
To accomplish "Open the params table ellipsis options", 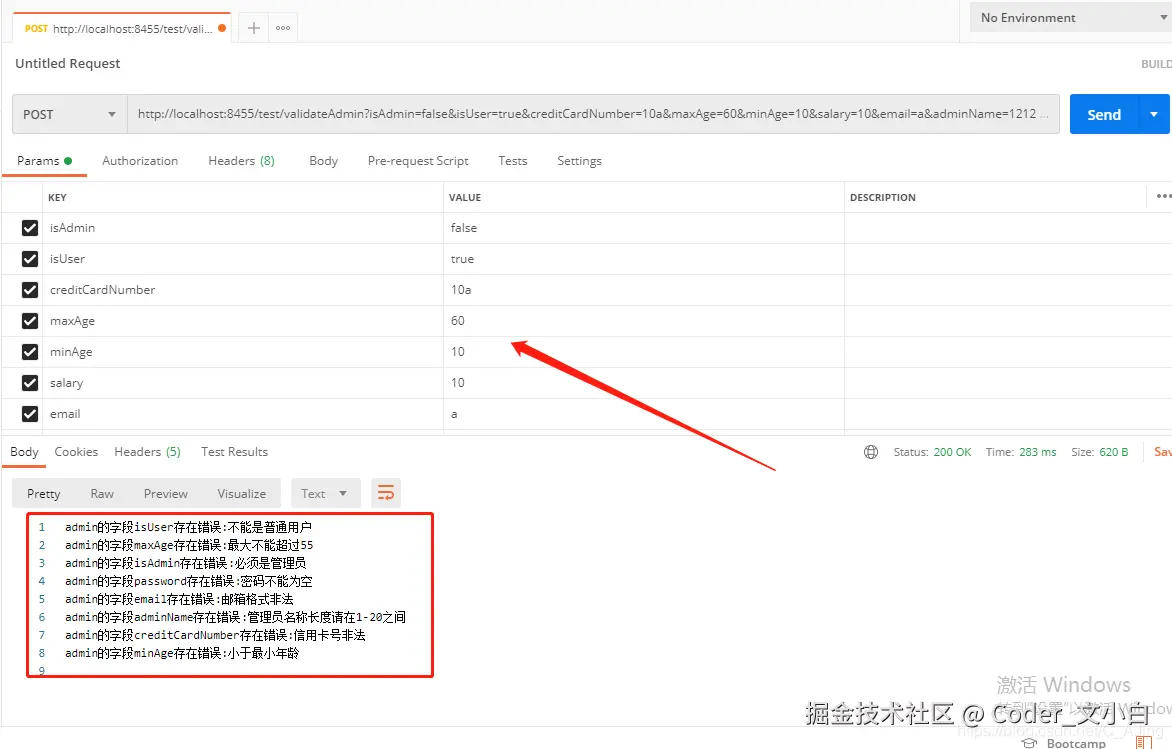I will [1163, 197].
